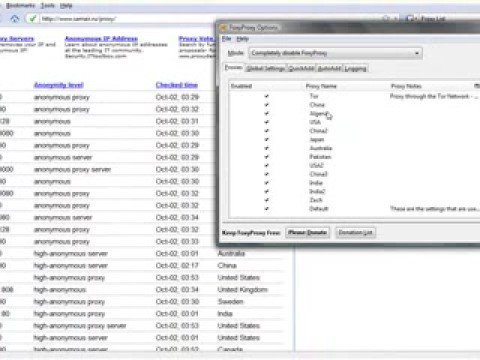Open the Help menu in FoxyProxy Options
This screenshot has width=480, height=360.
(242, 39)
